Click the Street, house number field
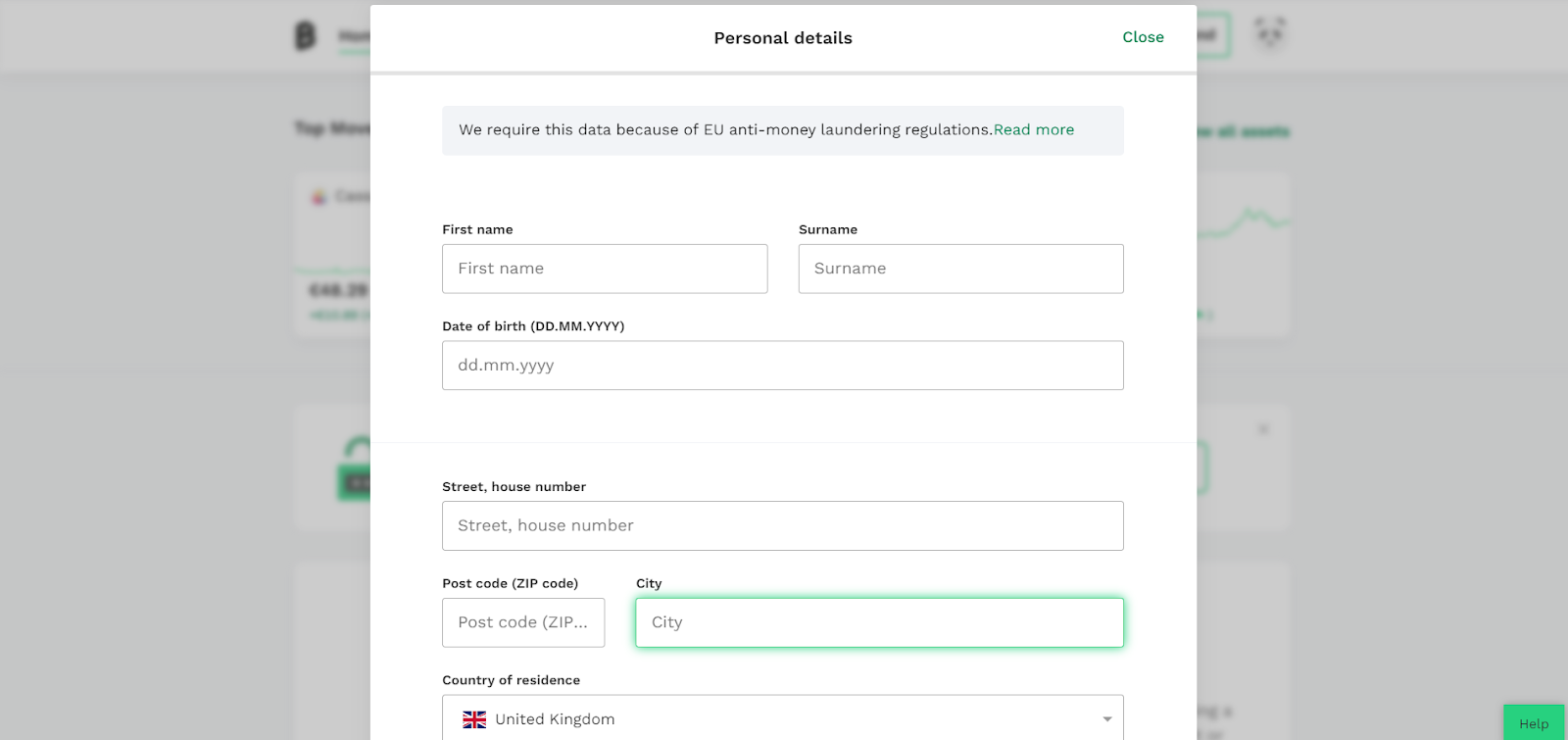The image size is (1568, 740). coord(783,526)
